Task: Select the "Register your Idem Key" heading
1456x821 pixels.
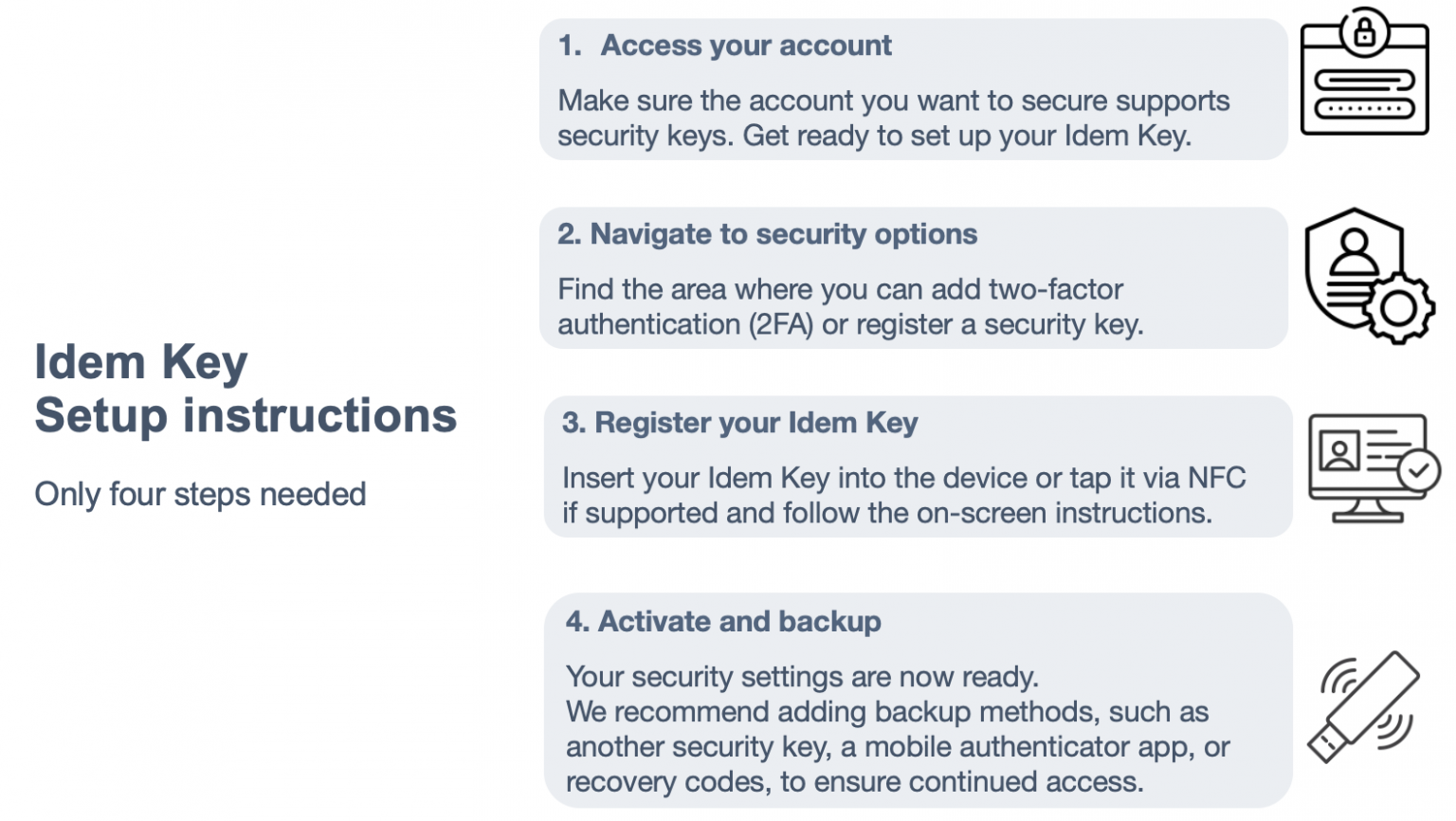Action: click(755, 423)
